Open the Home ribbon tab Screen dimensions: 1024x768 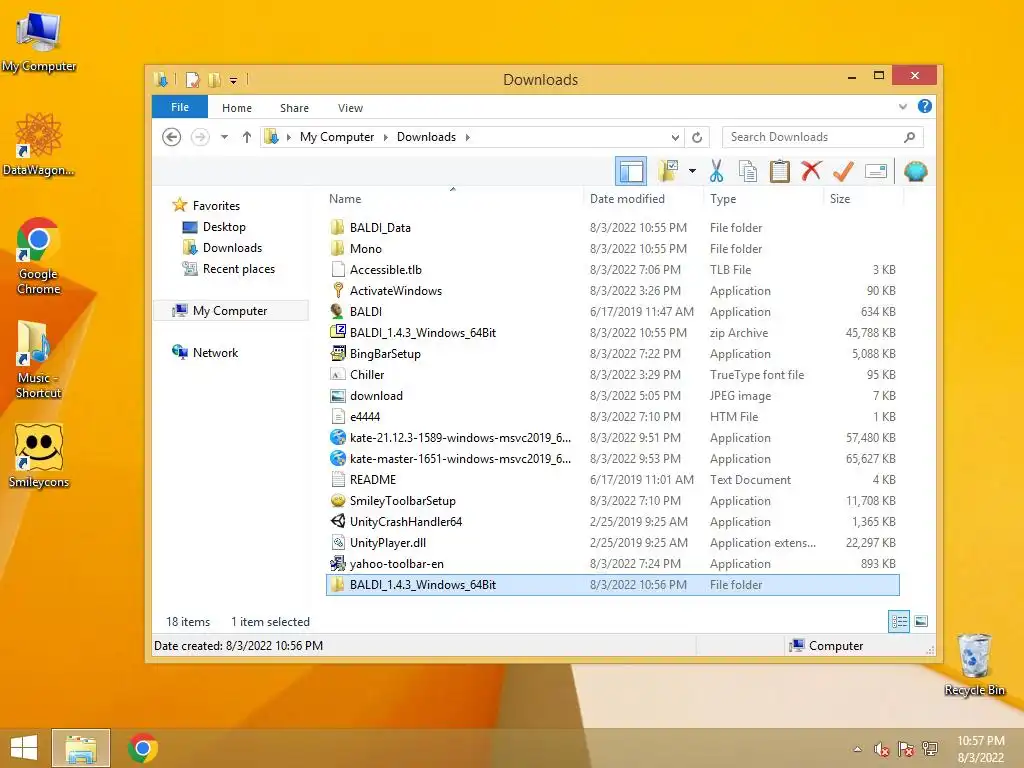[x=236, y=108]
